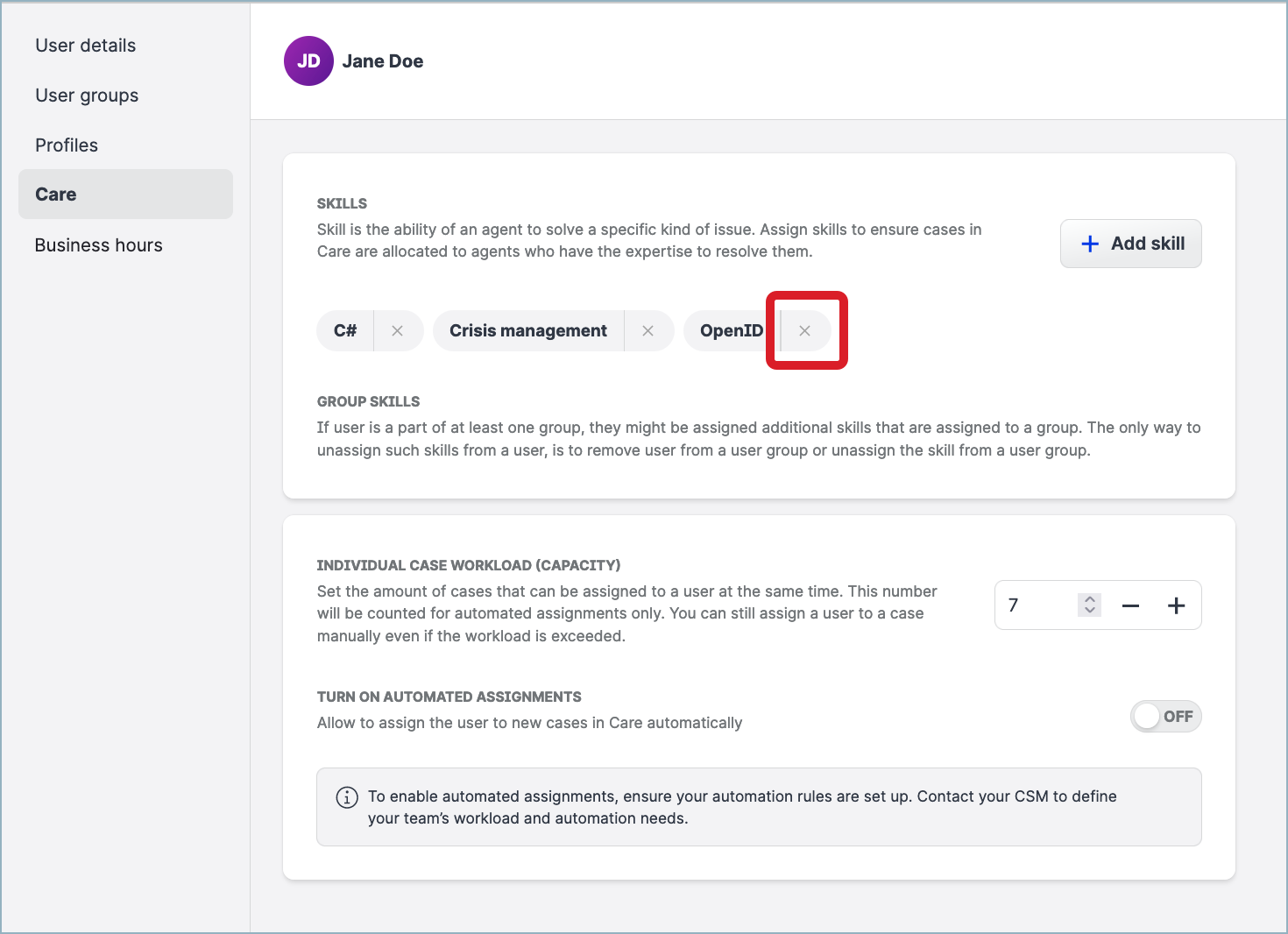
Task: Click the plus icon to increase workload
Action: pos(1177,605)
